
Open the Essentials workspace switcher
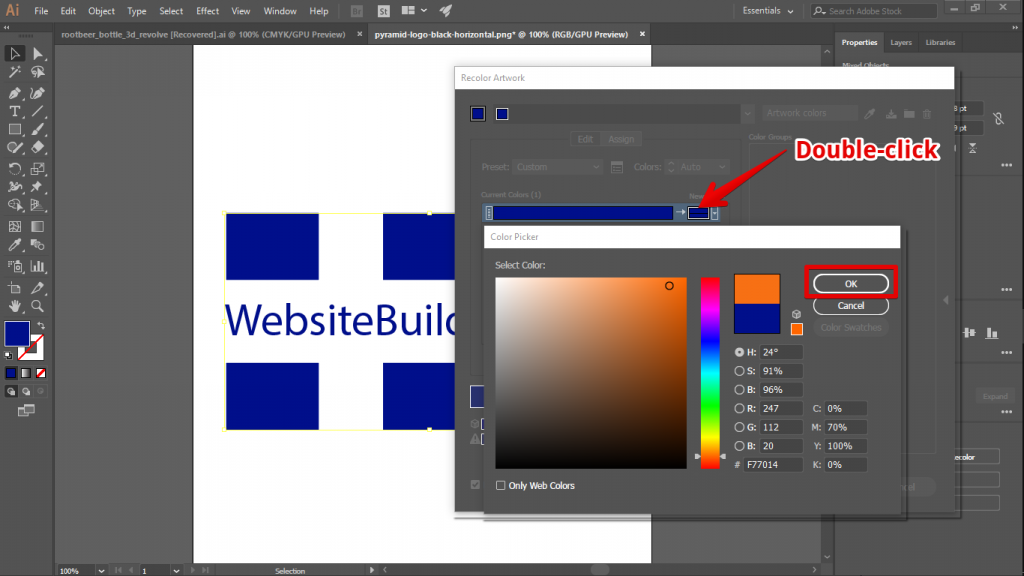pos(766,10)
